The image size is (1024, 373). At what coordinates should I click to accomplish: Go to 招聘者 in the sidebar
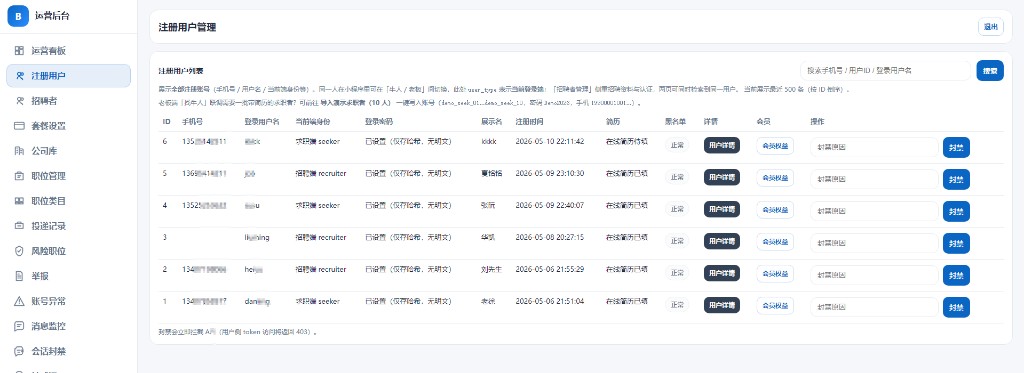69,101
